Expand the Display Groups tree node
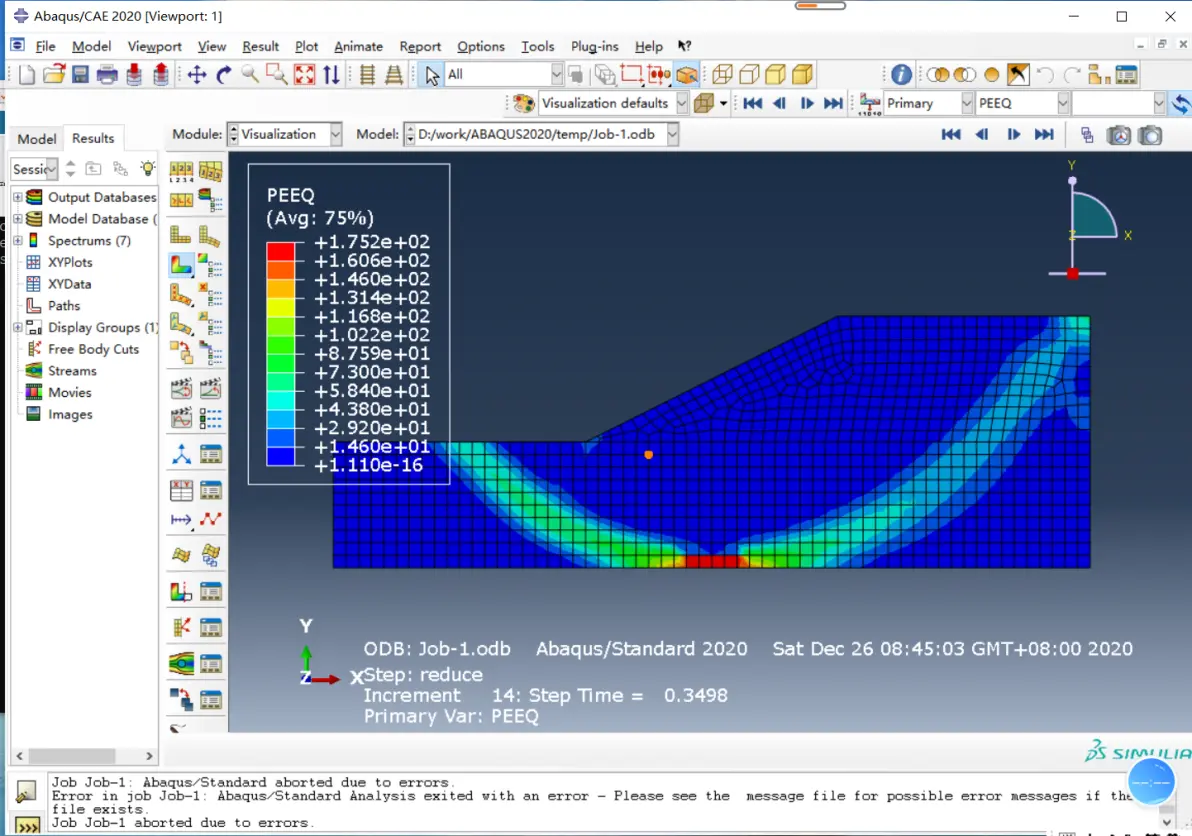This screenshot has height=836, width=1192. point(17,328)
